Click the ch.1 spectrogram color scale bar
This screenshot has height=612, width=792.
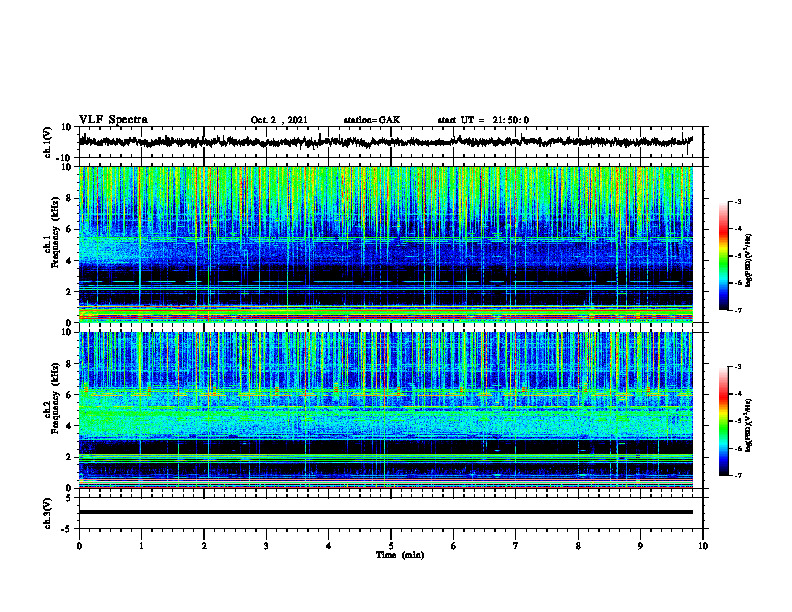click(x=723, y=256)
